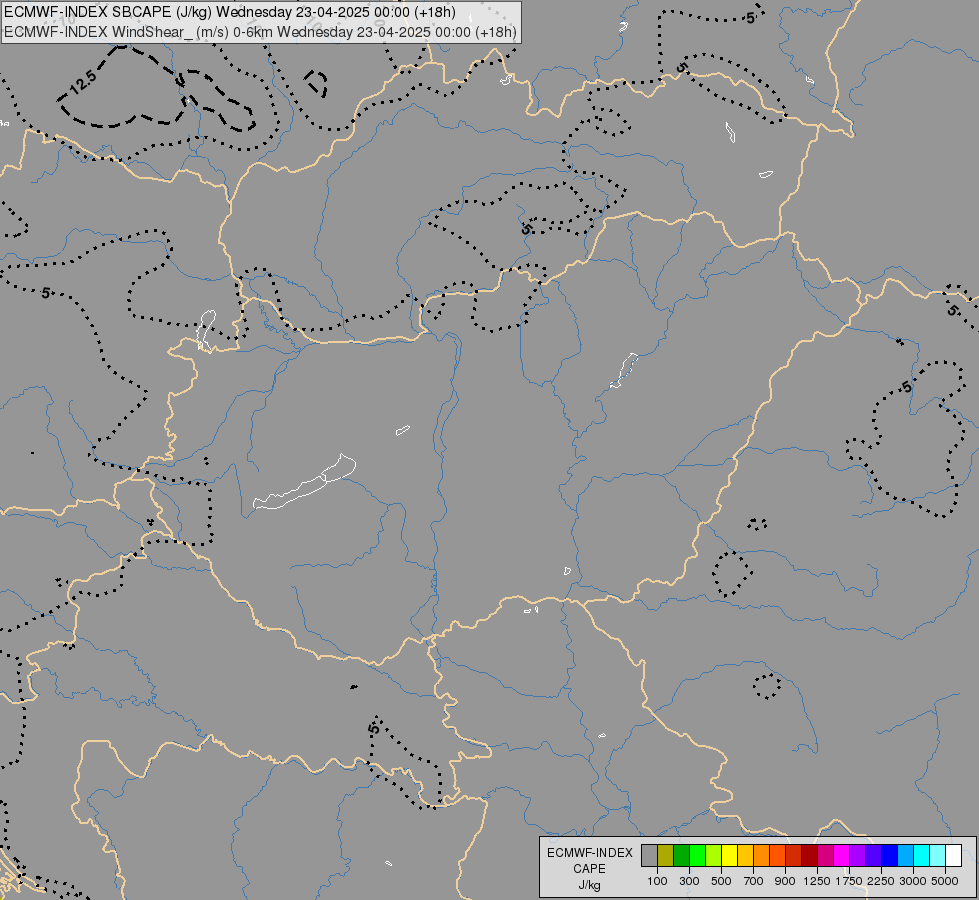Click the '500' legend tick value
979x900 pixels.
click(x=721, y=881)
